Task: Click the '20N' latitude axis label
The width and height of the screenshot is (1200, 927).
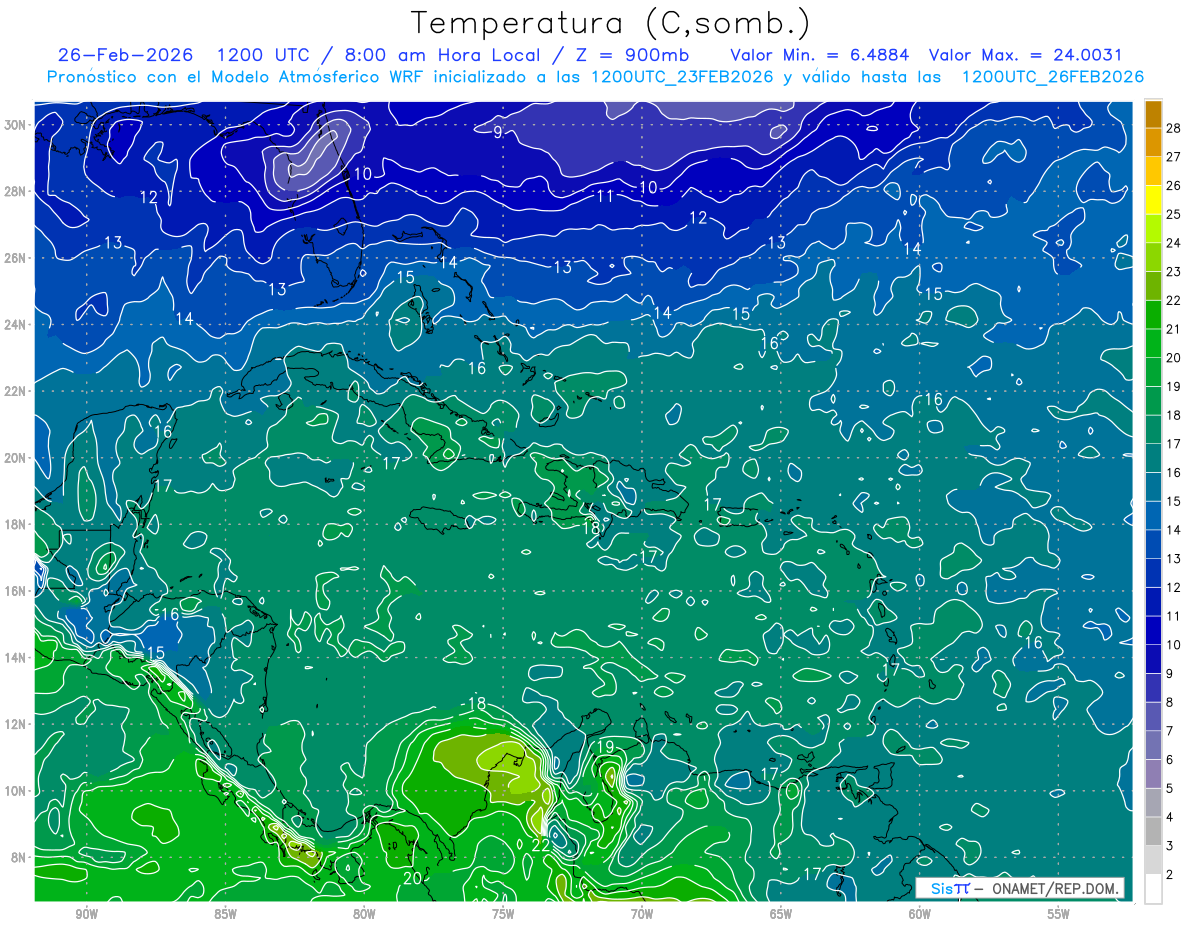Action: pos(17,458)
